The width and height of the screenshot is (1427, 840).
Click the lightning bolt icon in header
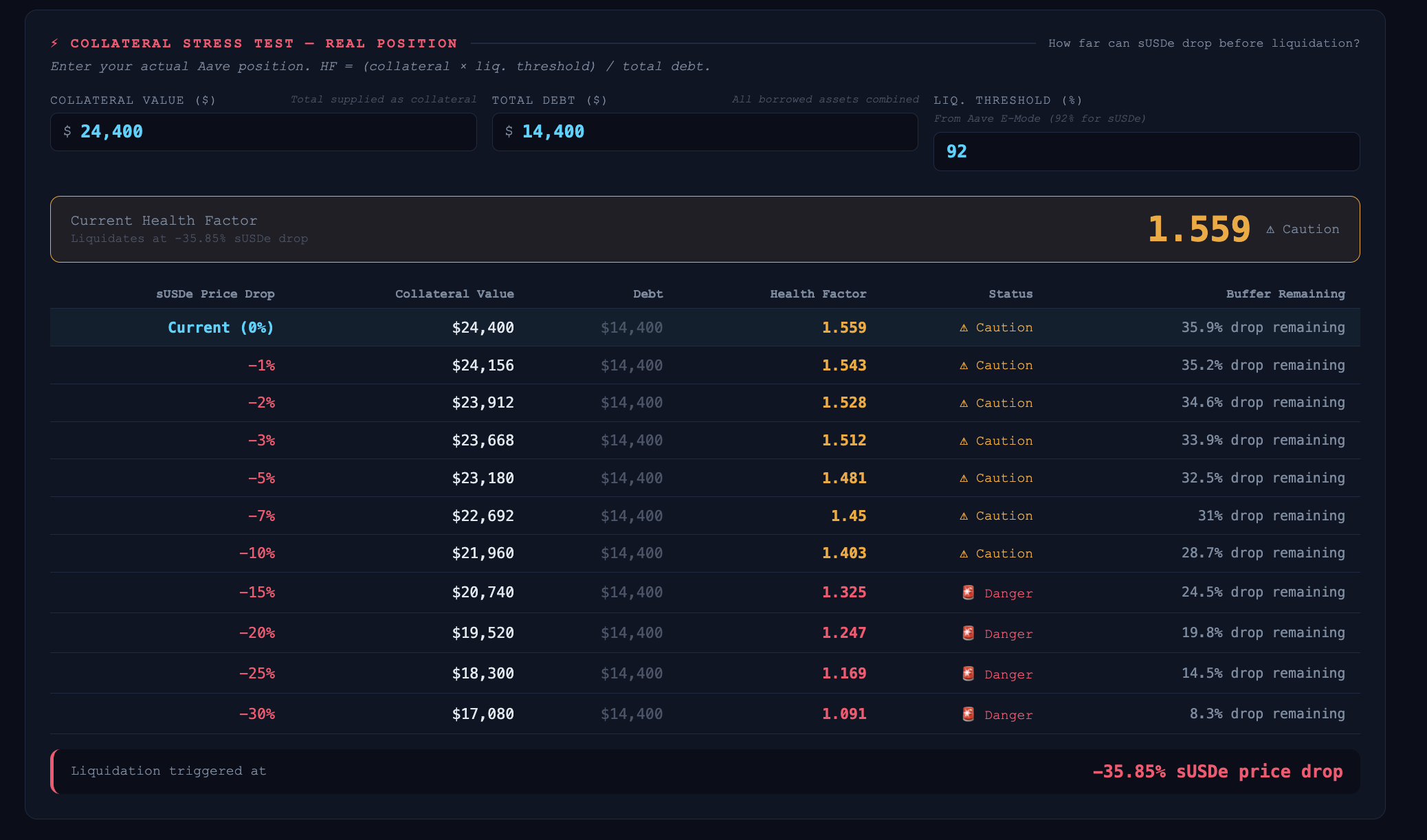55,43
